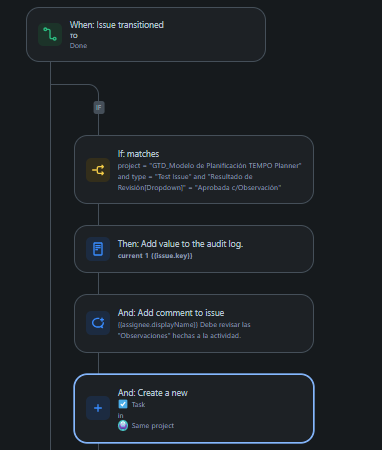Click the blue plus Create icon
The width and height of the screenshot is (382, 450).
point(98,408)
